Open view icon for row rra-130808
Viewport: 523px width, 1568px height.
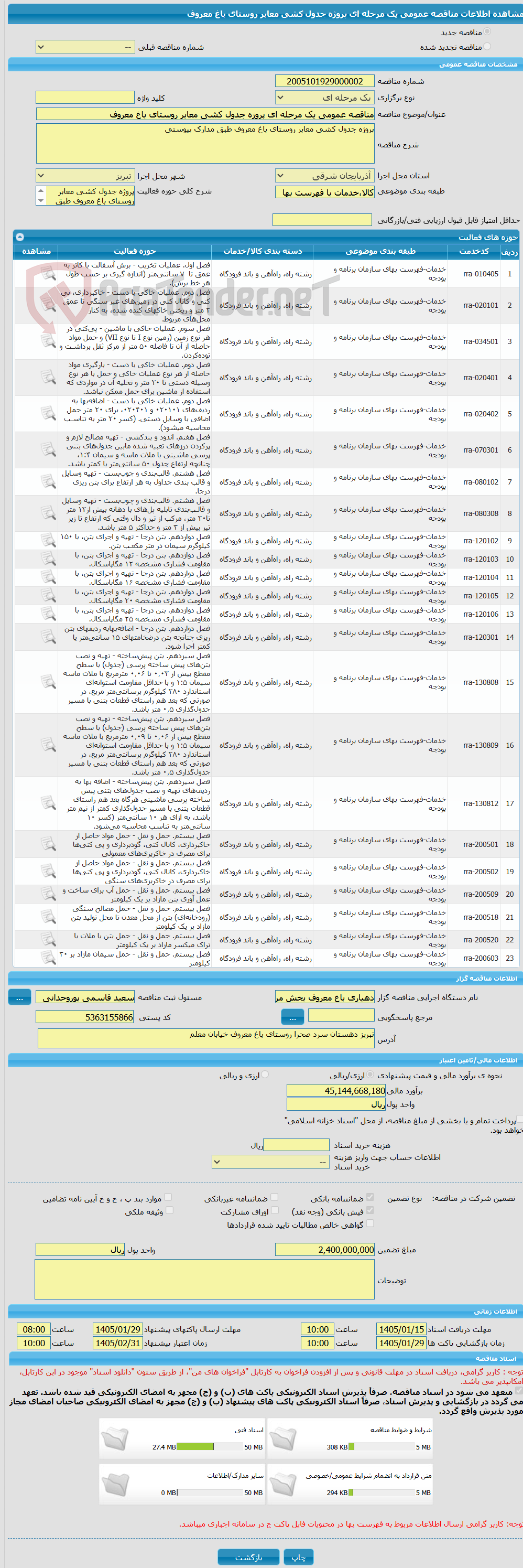click(48, 682)
